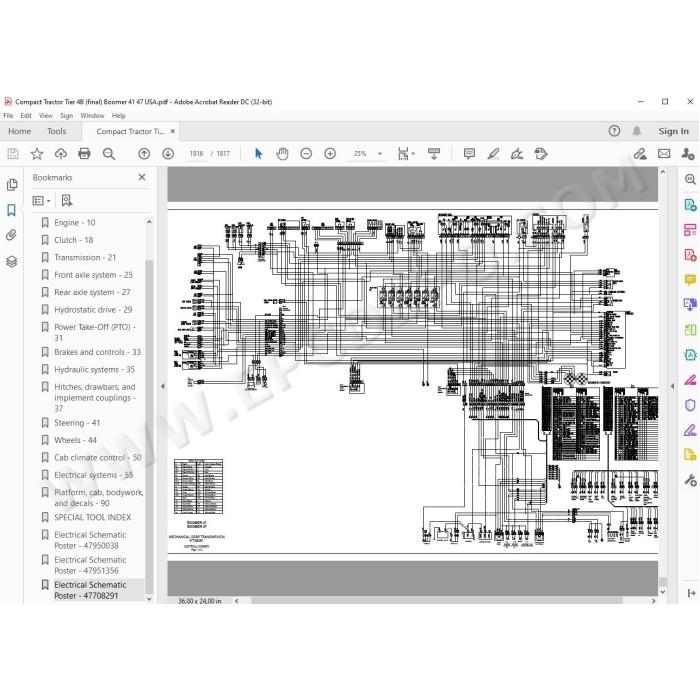Switch to the Tools tab
This screenshot has height=700, width=700.
57,131
